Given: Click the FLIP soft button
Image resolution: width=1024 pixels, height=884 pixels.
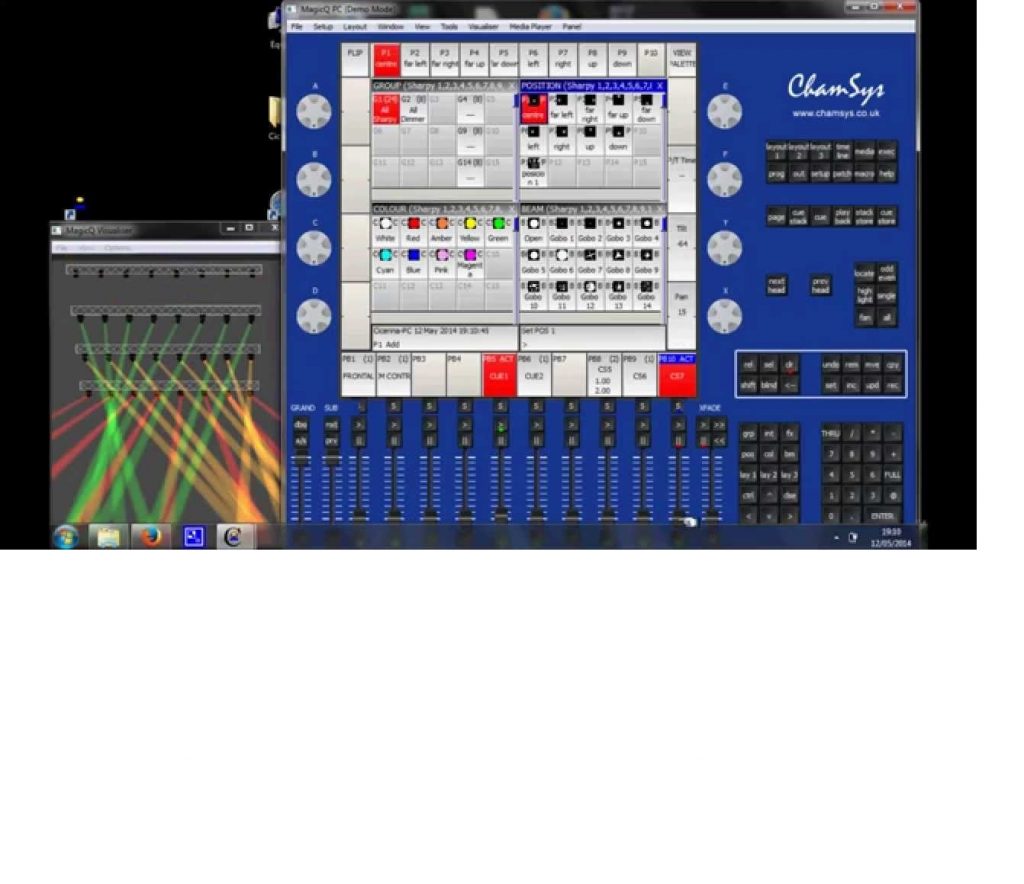Looking at the screenshot, I should pyautogui.click(x=355, y=59).
